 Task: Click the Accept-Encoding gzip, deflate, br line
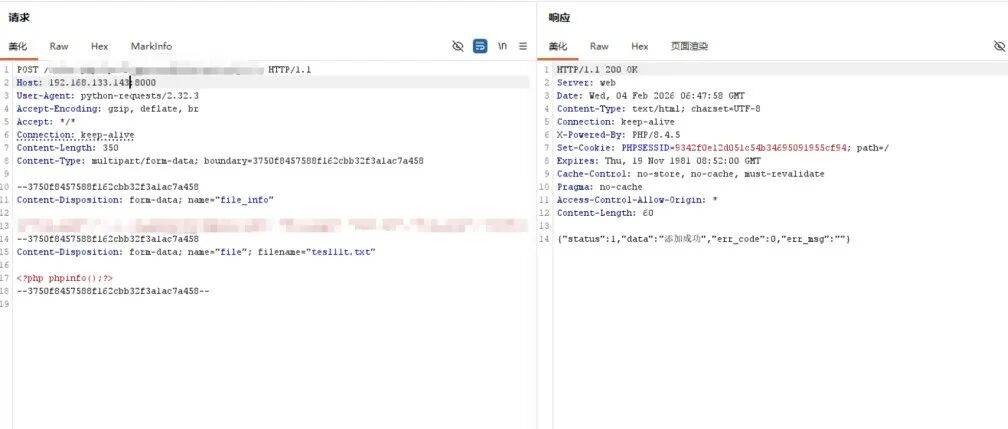click(107, 109)
